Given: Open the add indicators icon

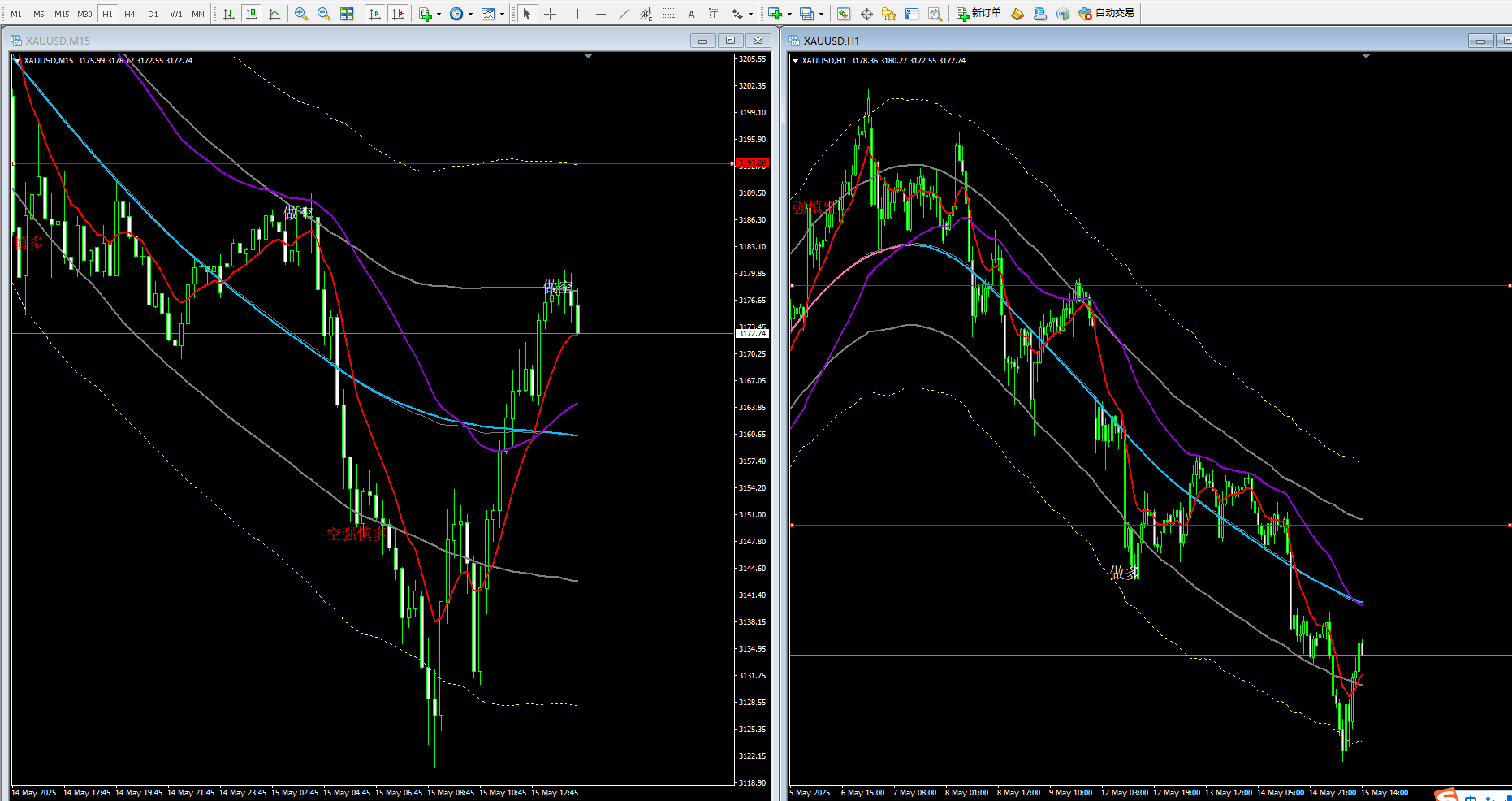Looking at the screenshot, I should tap(425, 14).
